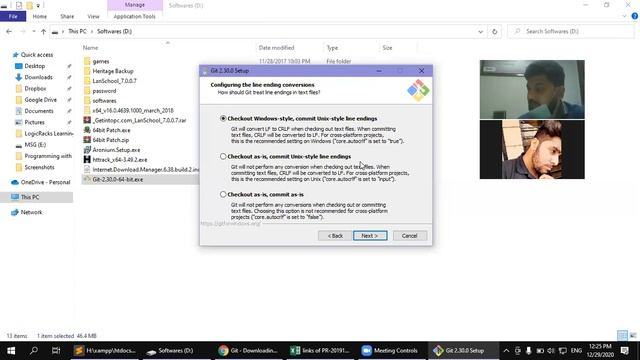Select the password folder

(104, 91)
